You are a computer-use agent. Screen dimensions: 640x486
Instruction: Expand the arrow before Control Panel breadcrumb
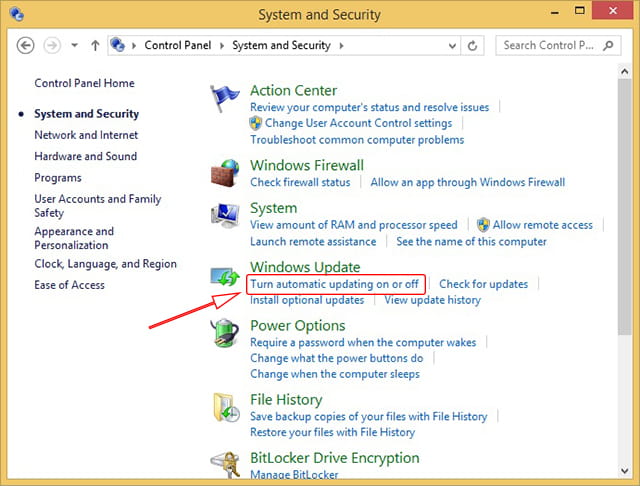(x=133, y=45)
